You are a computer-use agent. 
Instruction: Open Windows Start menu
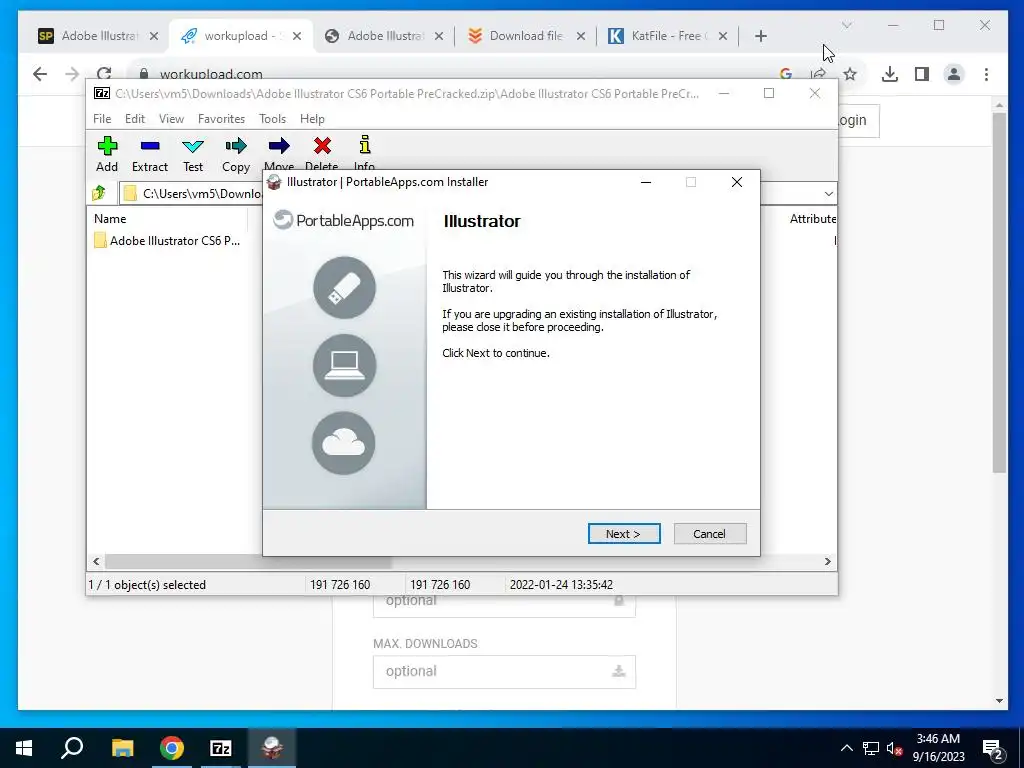[24, 748]
